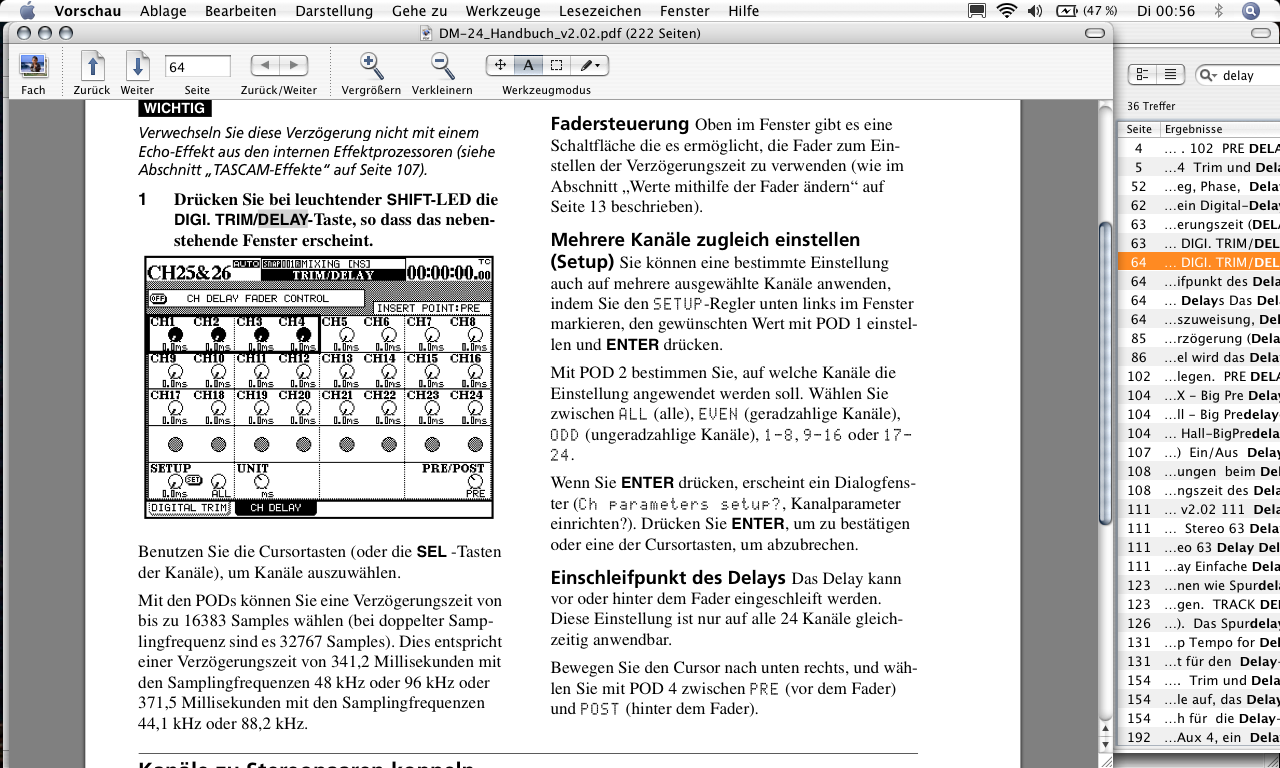Open the Lesezeichen menu
This screenshot has width=1280, height=768.
click(x=601, y=11)
